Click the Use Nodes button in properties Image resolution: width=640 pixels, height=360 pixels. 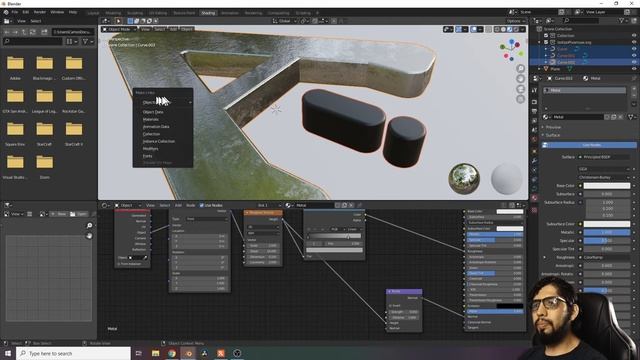(x=589, y=145)
